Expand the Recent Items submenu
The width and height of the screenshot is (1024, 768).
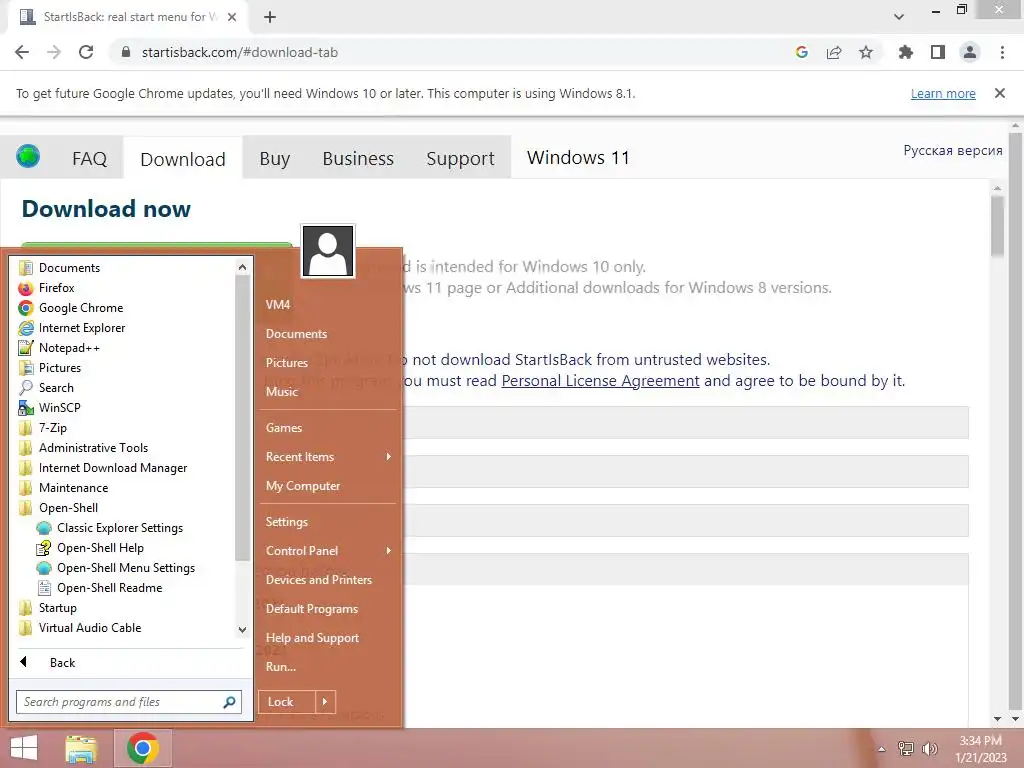coord(328,457)
